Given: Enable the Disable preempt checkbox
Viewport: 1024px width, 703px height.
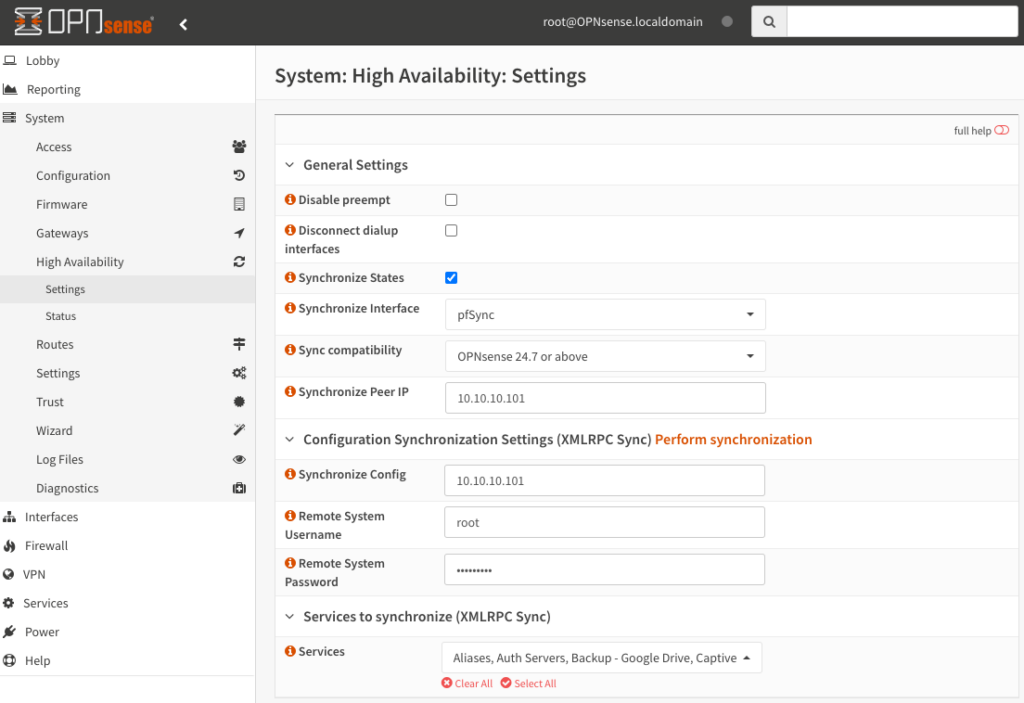Looking at the screenshot, I should point(451,200).
